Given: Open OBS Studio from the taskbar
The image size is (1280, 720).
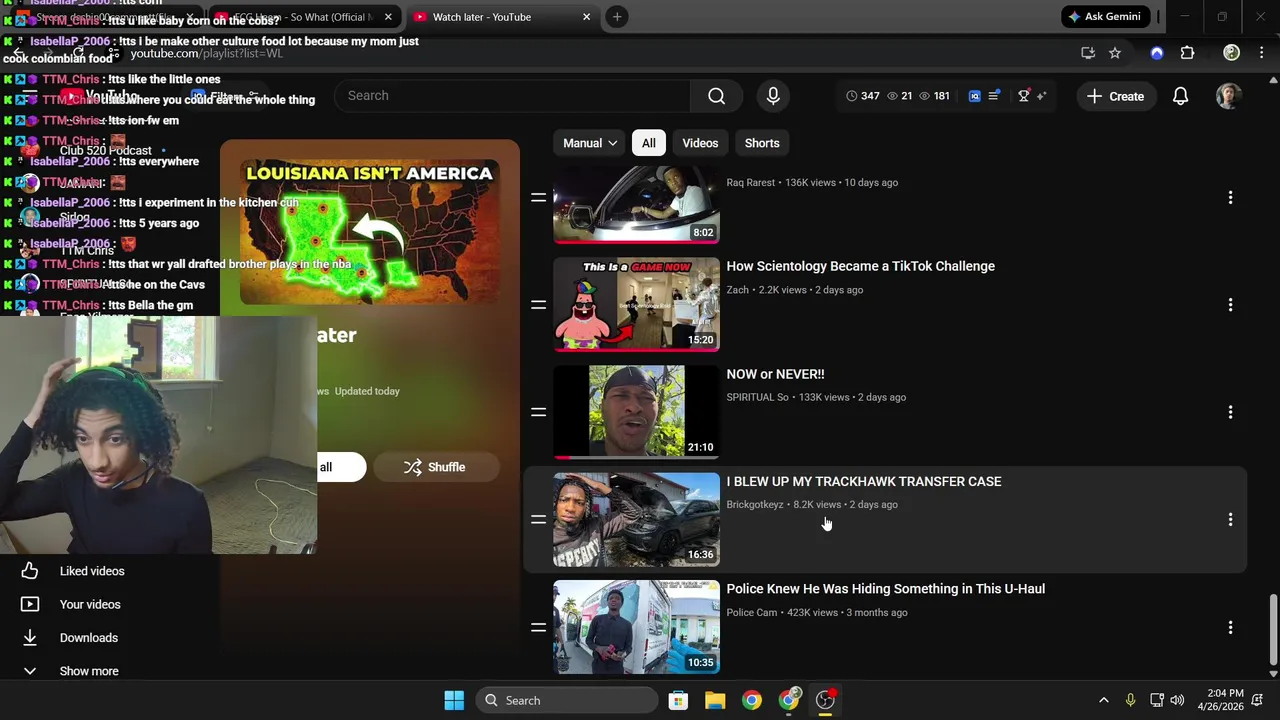Looking at the screenshot, I should pos(825,700).
